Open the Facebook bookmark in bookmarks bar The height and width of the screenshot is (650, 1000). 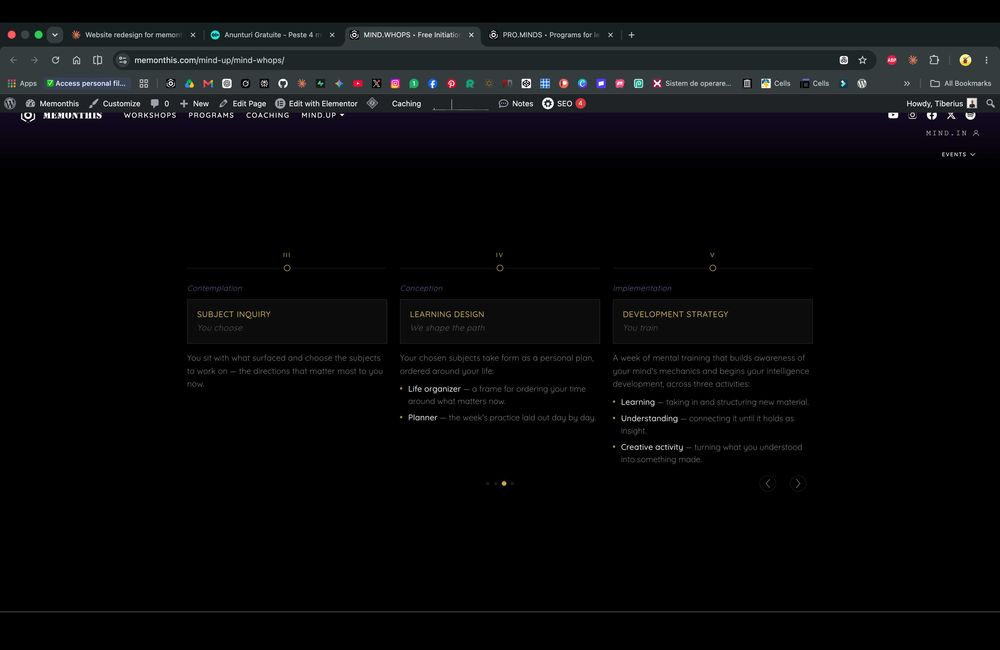432,84
